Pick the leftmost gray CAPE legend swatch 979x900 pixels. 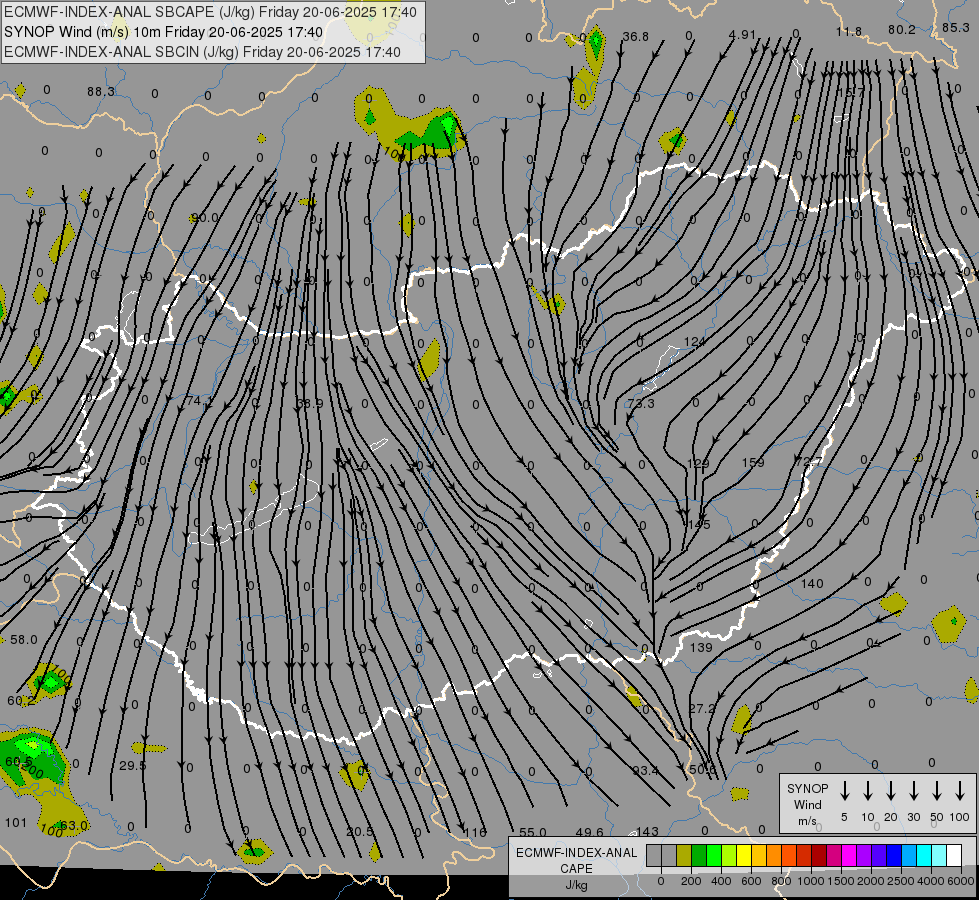[654, 856]
